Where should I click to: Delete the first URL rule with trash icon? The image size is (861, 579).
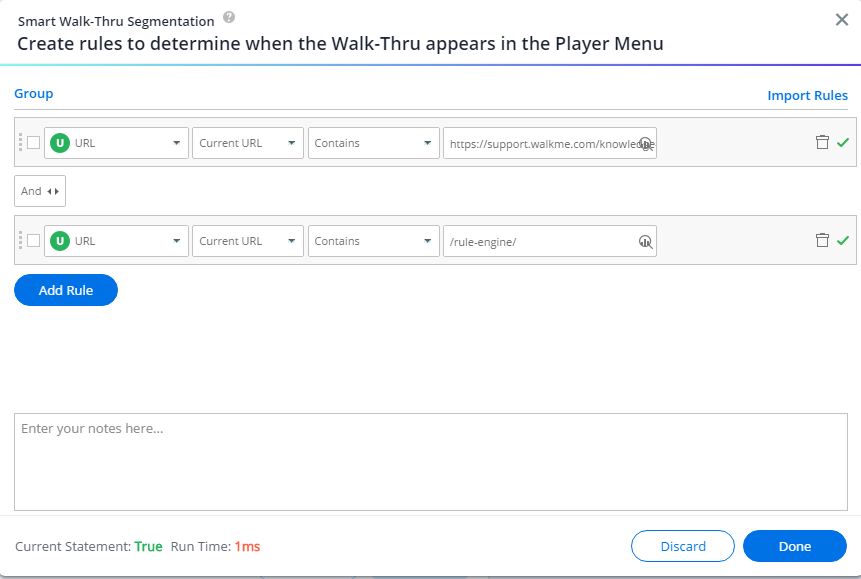(x=822, y=142)
